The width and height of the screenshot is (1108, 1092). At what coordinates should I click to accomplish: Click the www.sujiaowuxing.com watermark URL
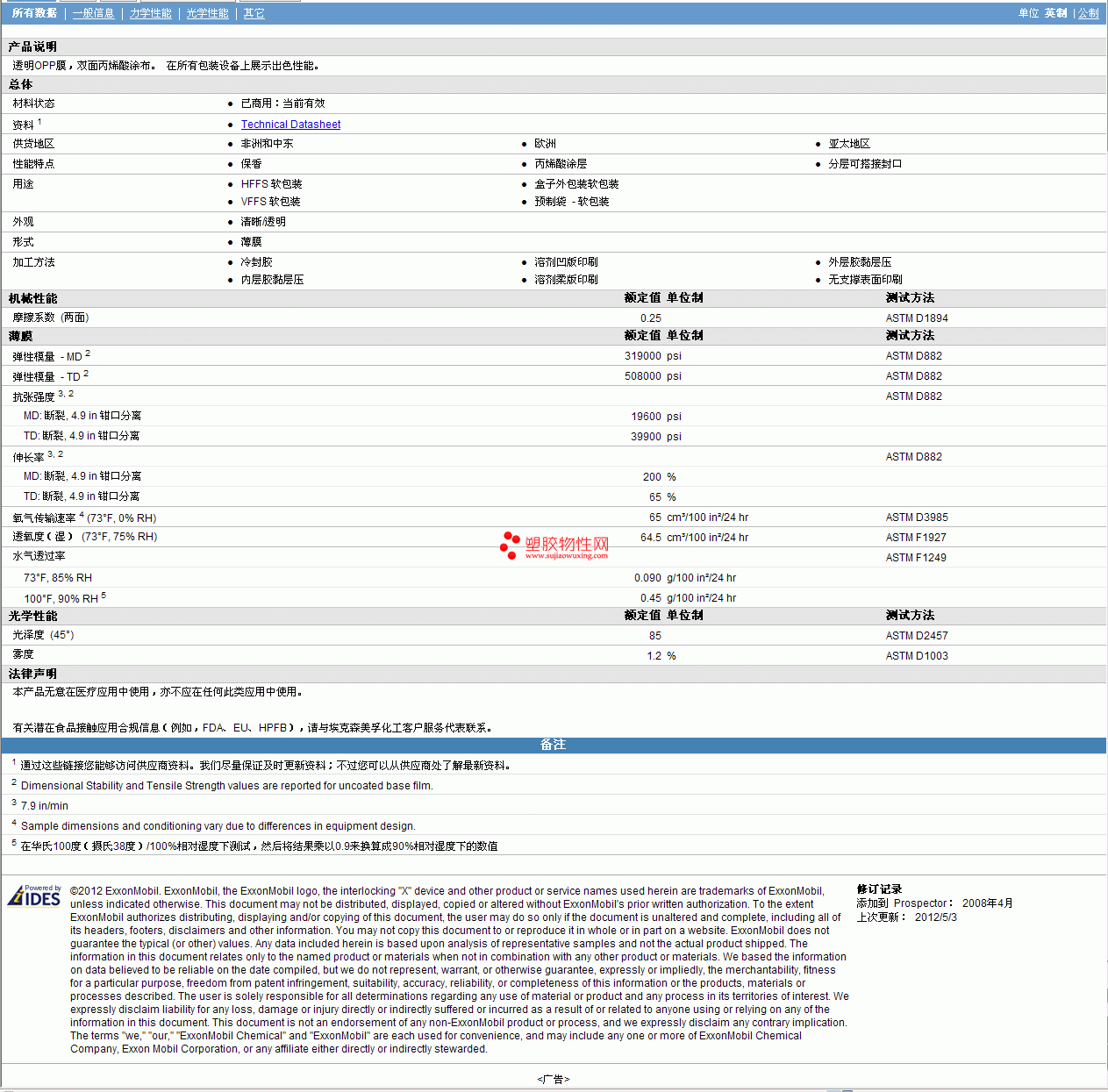coord(567,556)
